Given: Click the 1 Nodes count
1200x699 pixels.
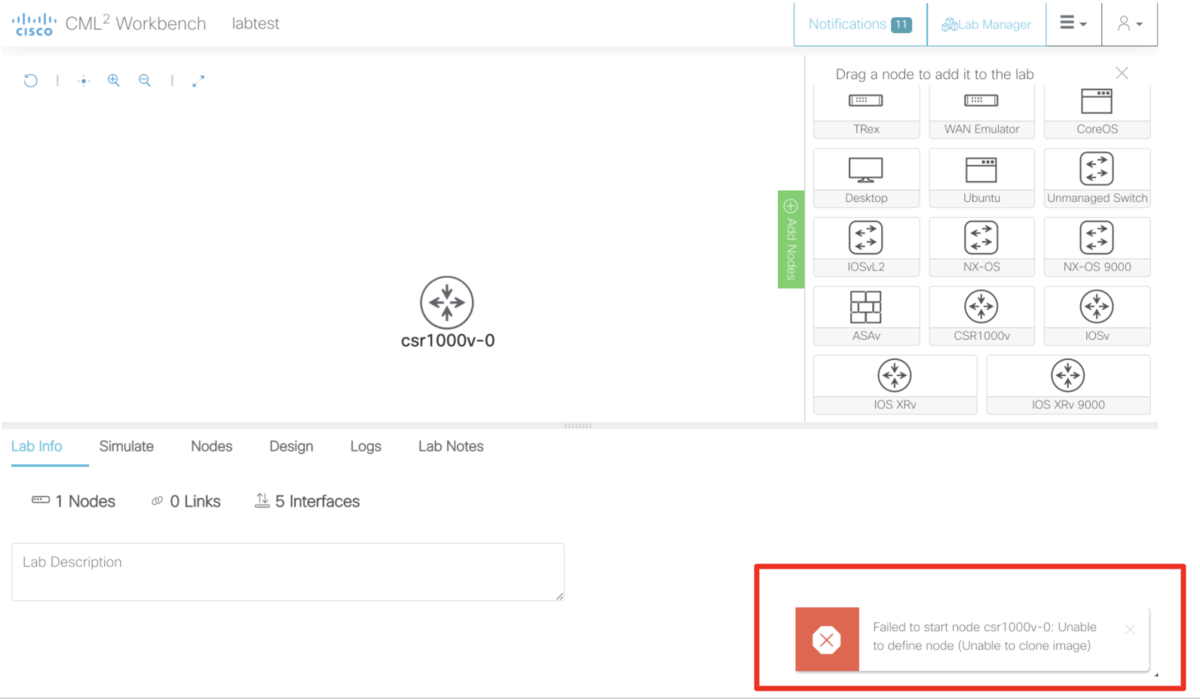Looking at the screenshot, I should (x=73, y=501).
